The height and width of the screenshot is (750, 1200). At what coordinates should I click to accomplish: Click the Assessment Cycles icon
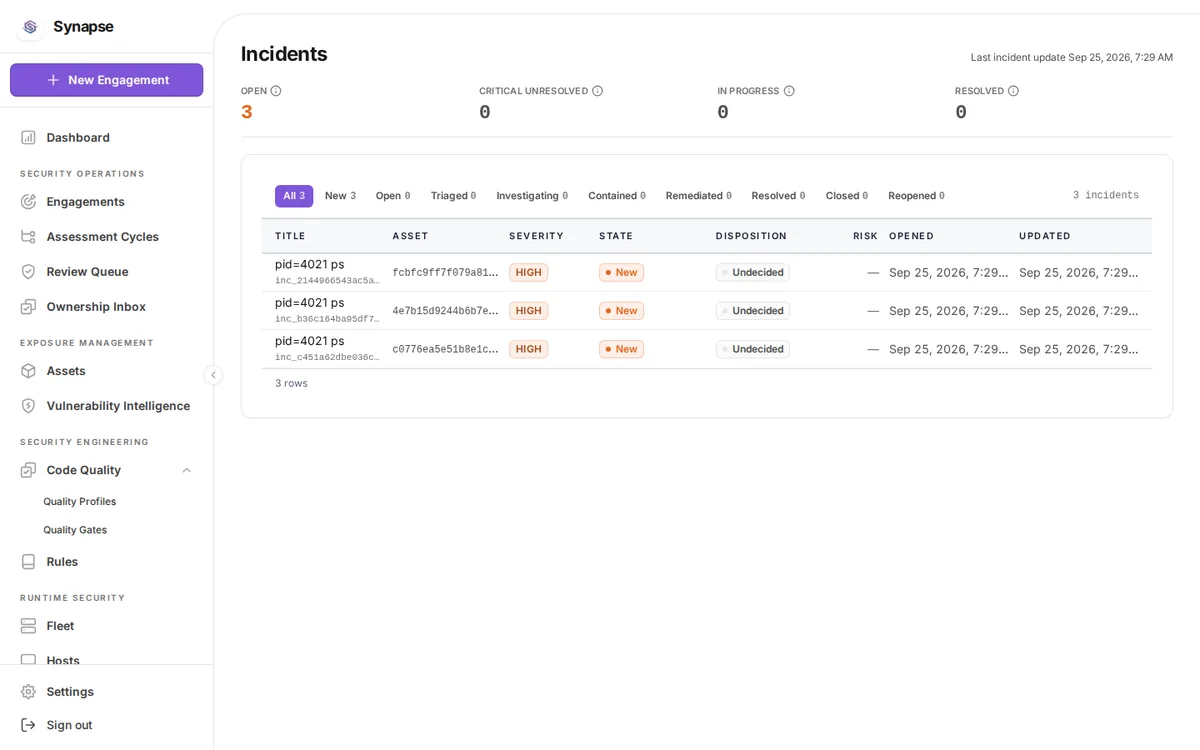point(28,236)
